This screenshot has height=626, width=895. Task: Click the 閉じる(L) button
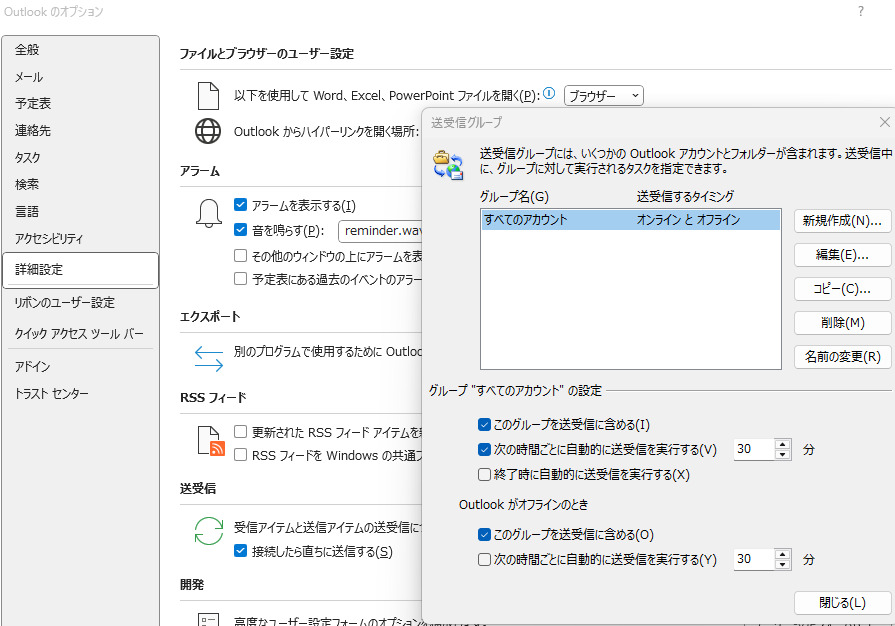click(842, 603)
